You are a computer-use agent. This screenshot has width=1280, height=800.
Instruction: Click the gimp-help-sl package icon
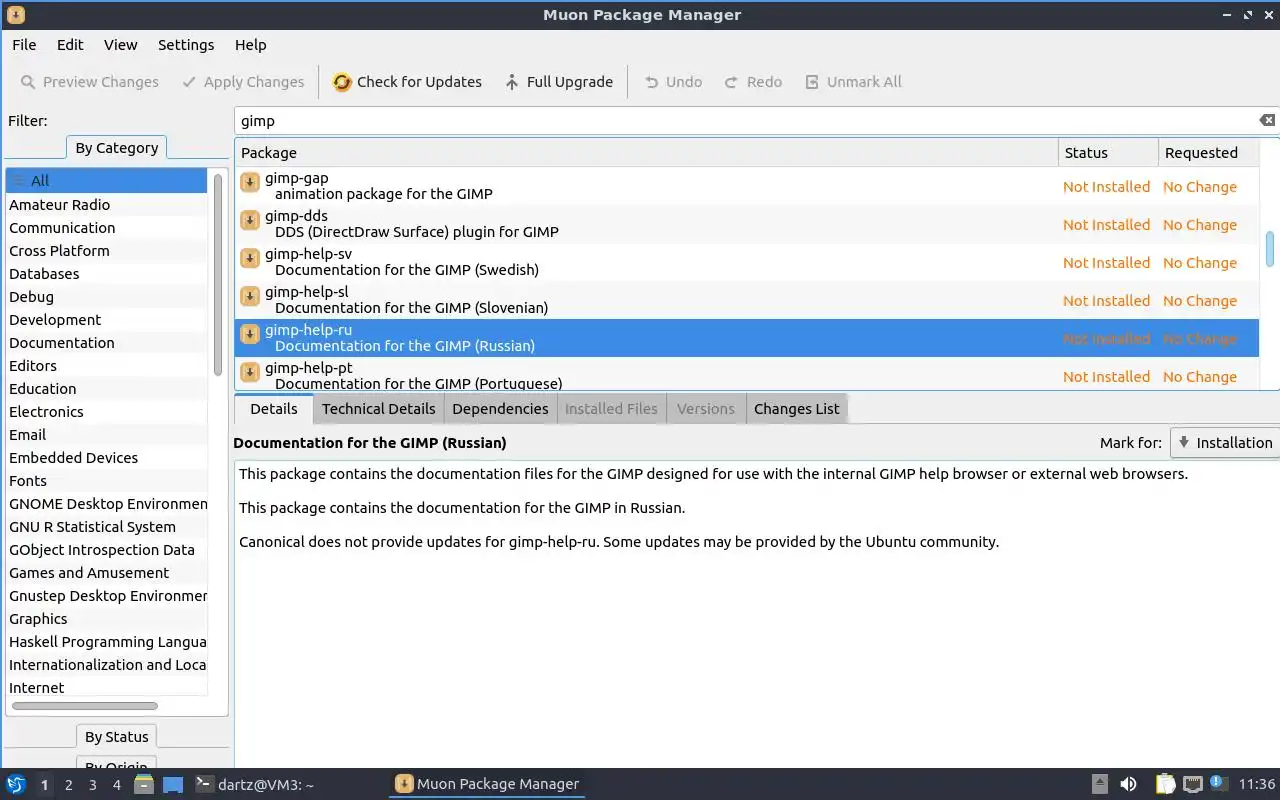[250, 297]
